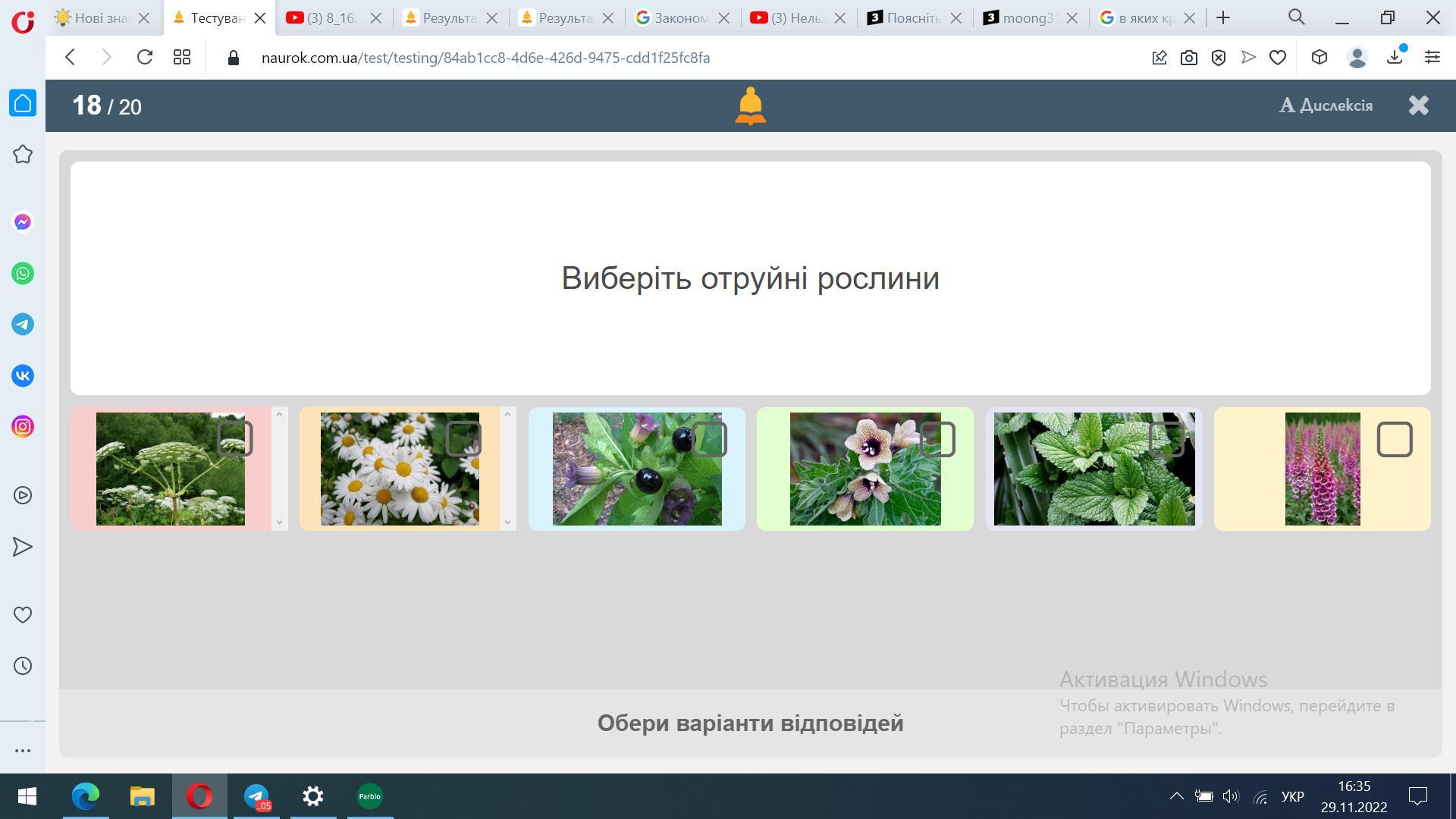The width and height of the screenshot is (1456, 819).
Task: Open the ad blocker shield icon
Action: (1219, 58)
